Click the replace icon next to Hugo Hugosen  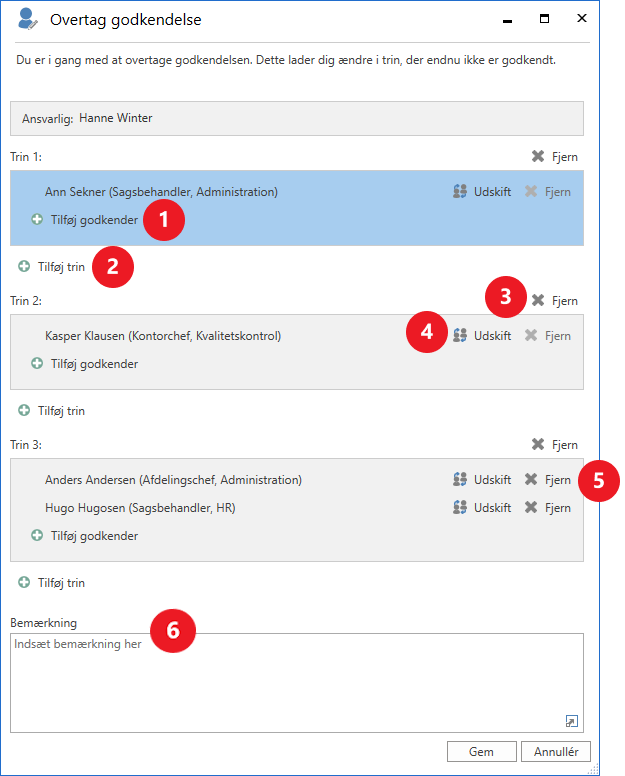pyautogui.click(x=460, y=508)
